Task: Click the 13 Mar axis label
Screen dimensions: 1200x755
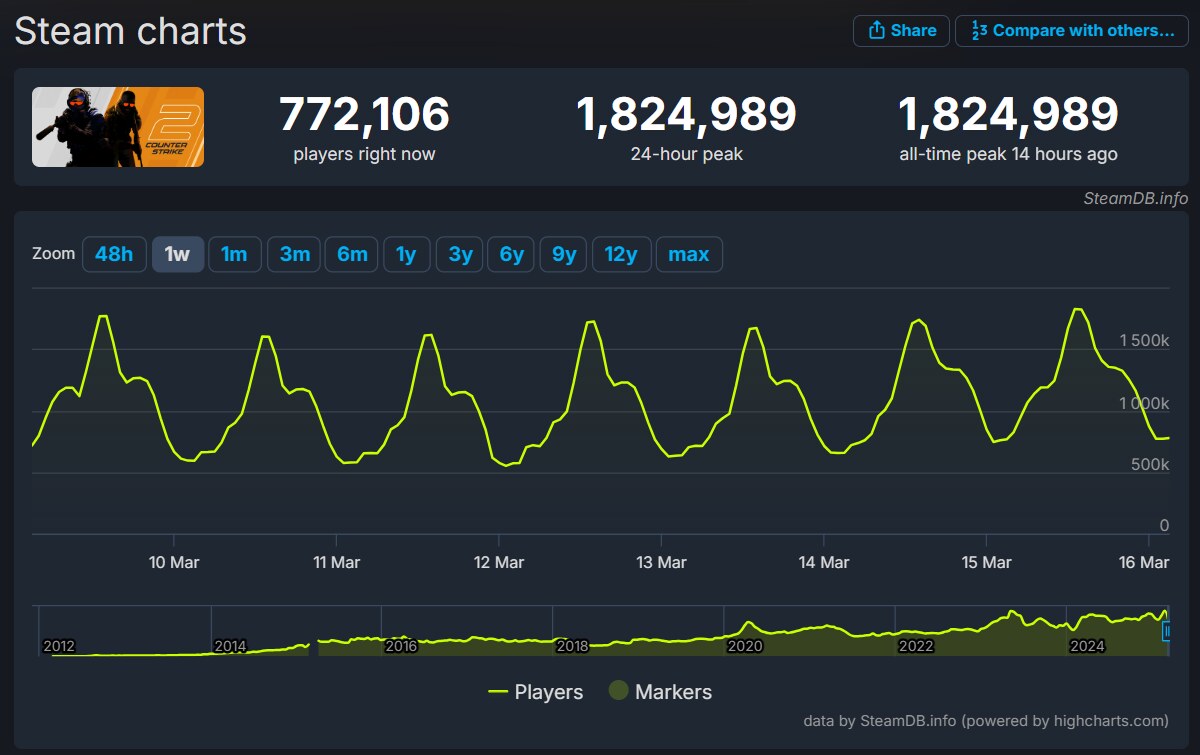Action: (661, 562)
